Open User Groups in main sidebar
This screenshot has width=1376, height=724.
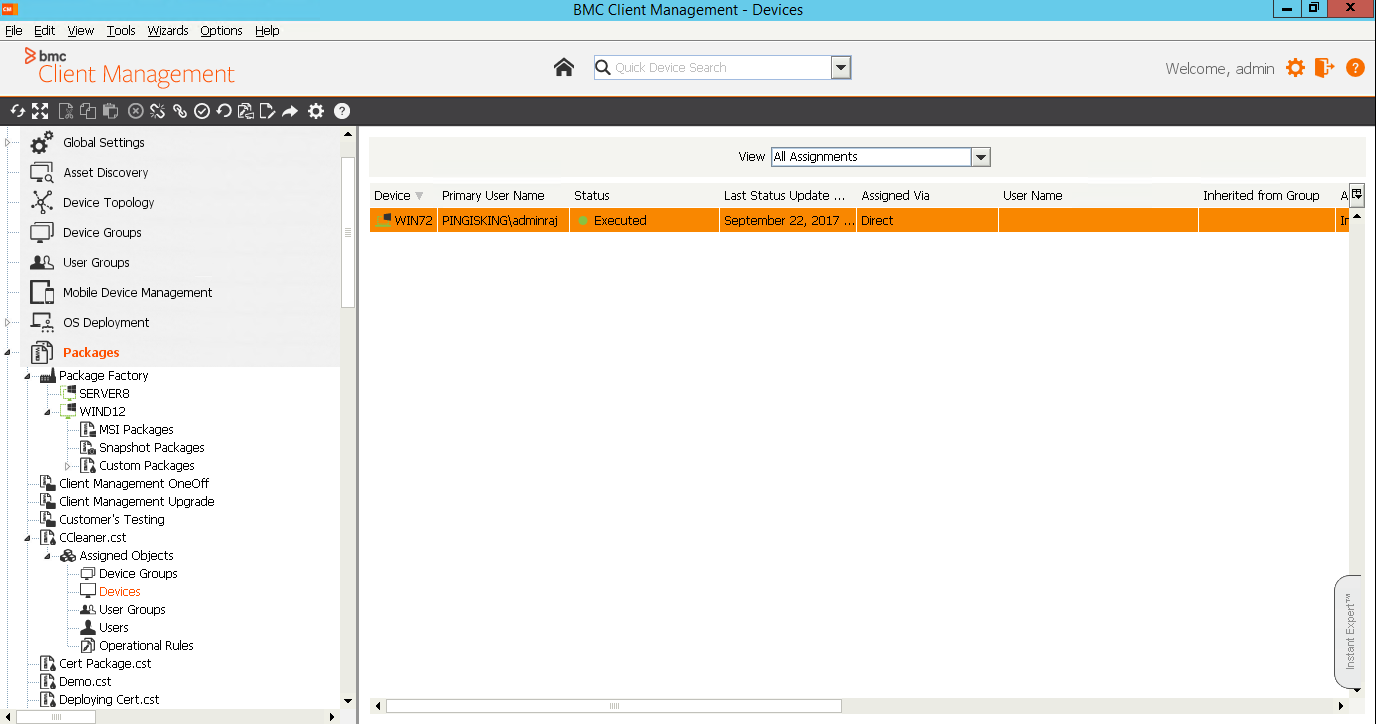tap(96, 263)
